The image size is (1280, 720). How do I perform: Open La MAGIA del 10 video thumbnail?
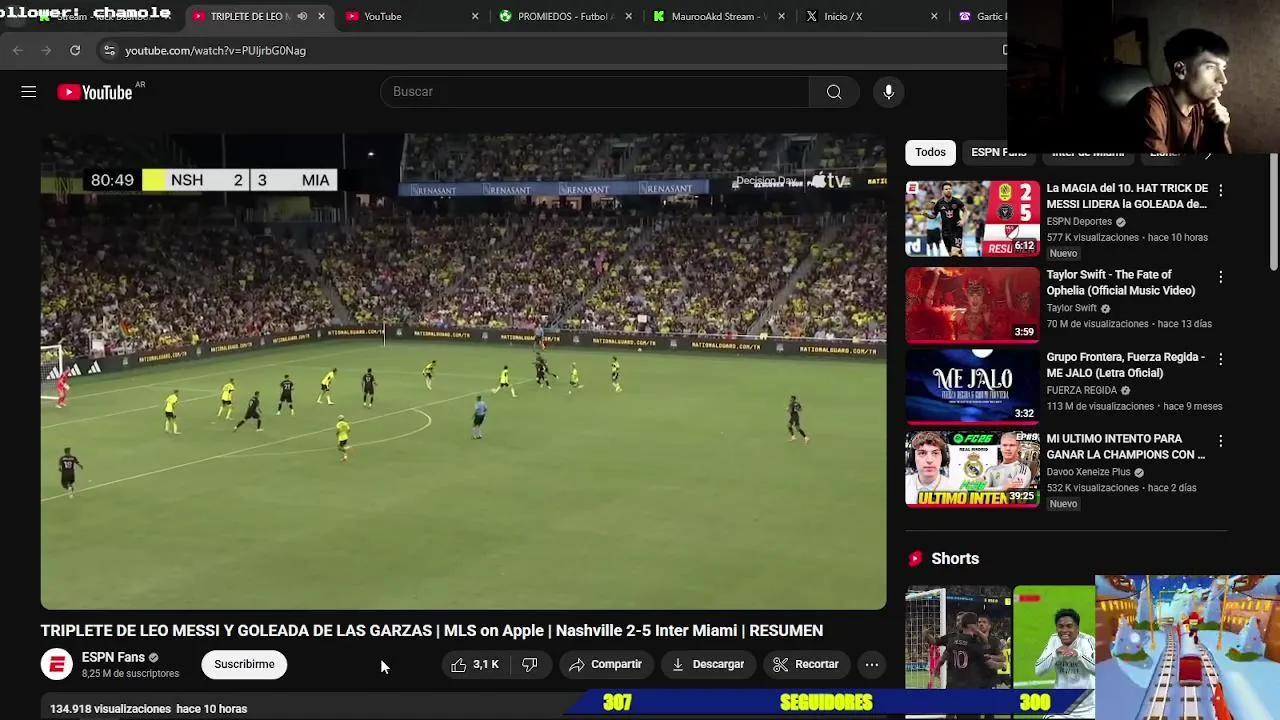(972, 218)
